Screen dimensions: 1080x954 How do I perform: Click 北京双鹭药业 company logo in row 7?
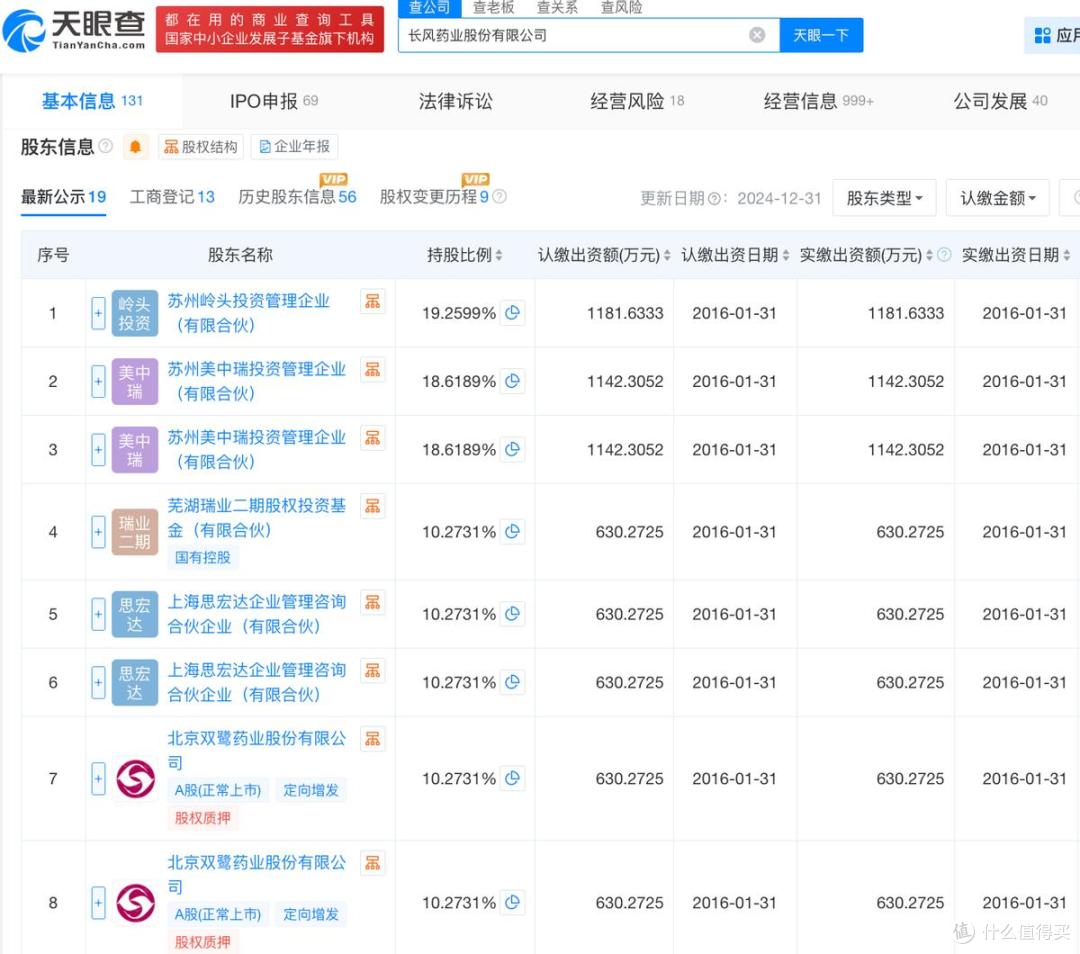135,779
